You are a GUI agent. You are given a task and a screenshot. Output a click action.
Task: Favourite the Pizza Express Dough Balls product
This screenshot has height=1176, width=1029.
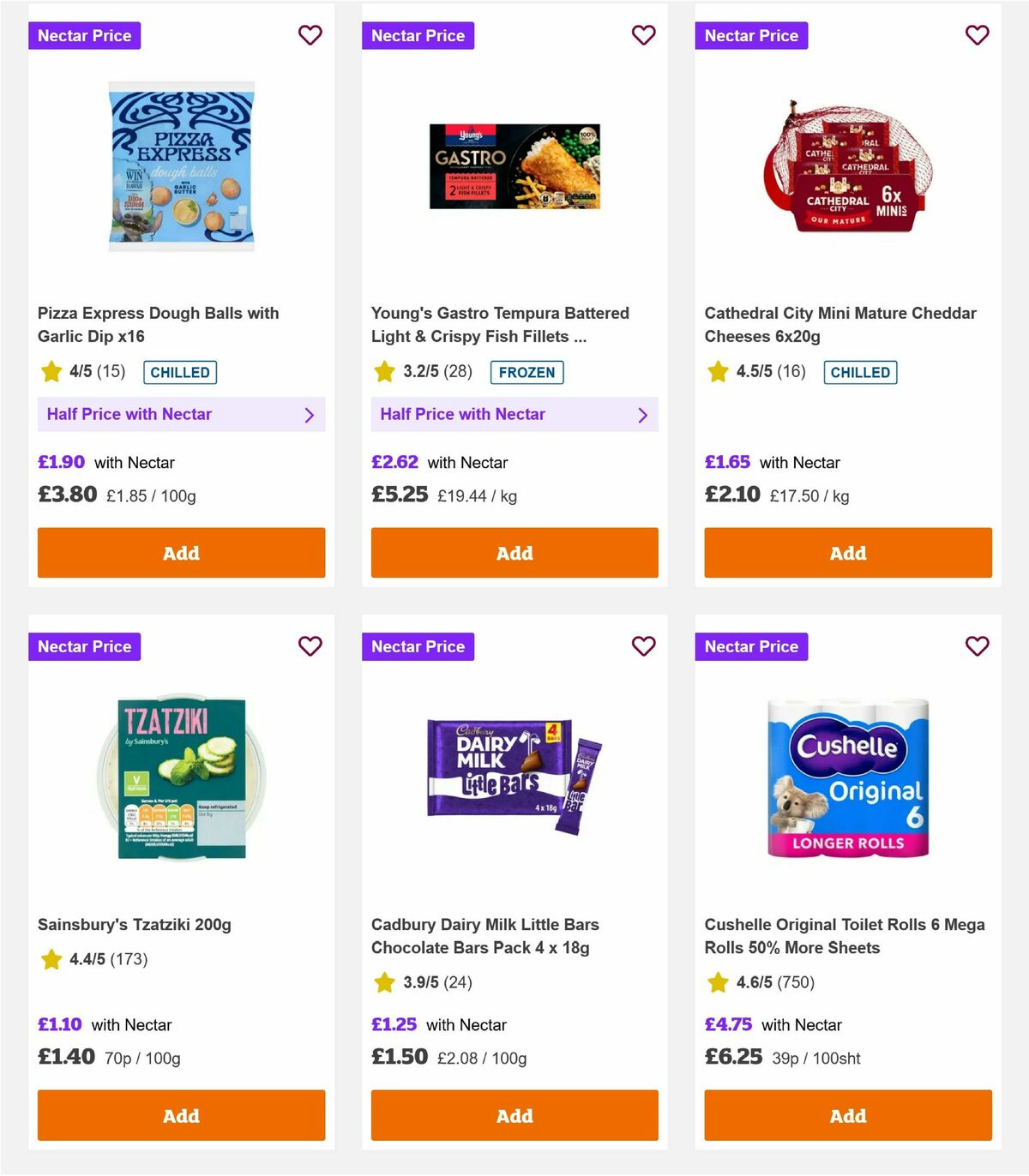[310, 35]
